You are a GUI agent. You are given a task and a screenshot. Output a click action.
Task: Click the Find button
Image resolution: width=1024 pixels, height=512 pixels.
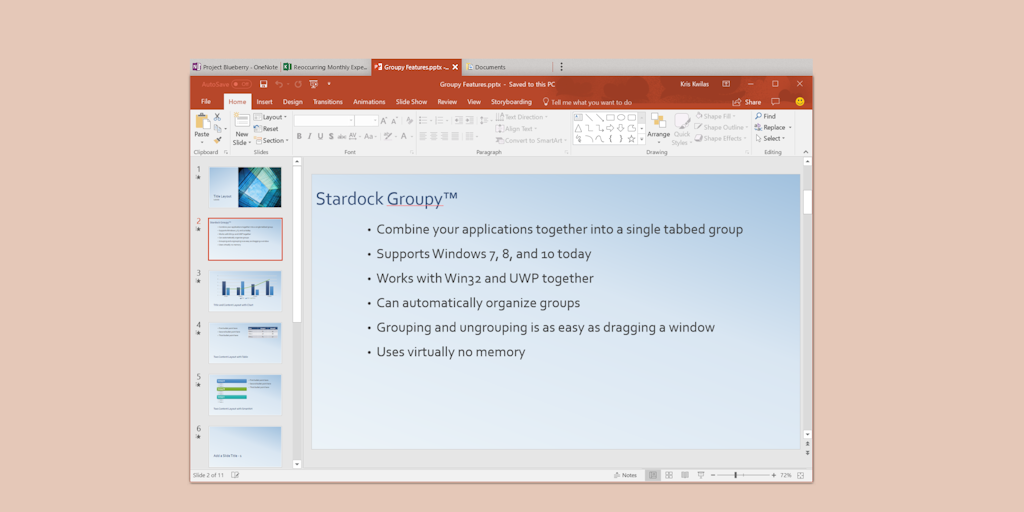(765, 116)
